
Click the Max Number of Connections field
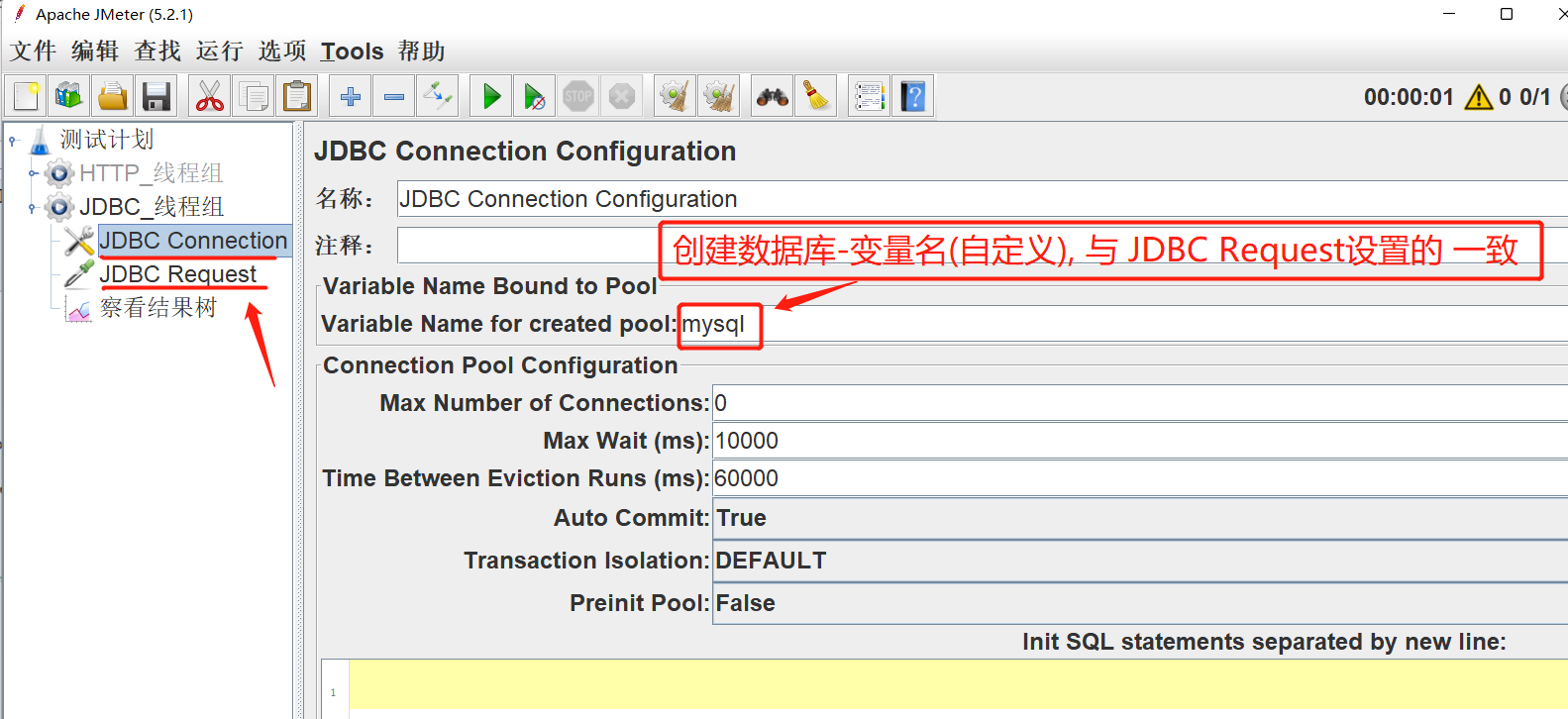click(x=1139, y=403)
